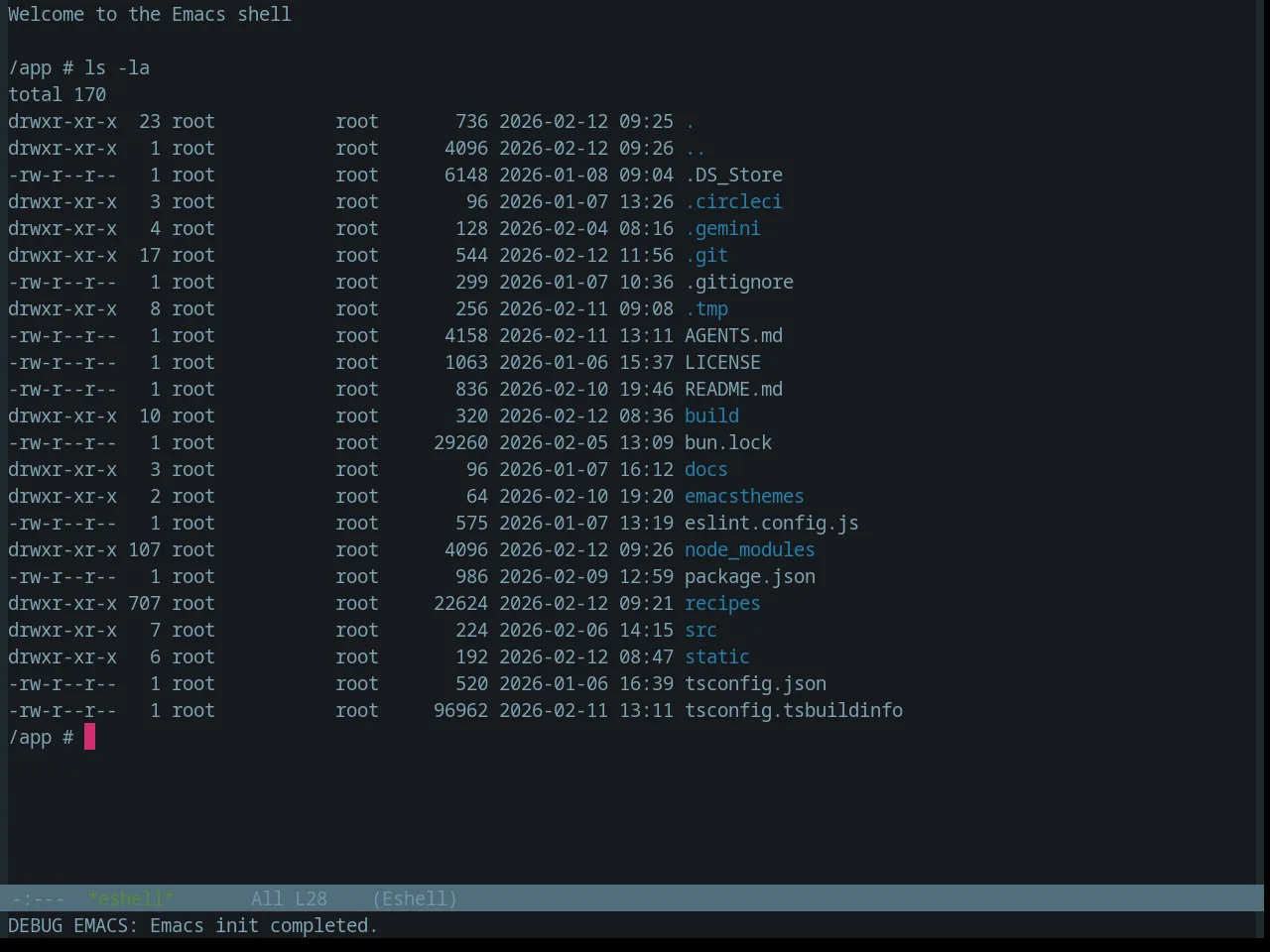Click the 22624 size of recipes
The height and width of the screenshot is (952, 1270).
coord(460,603)
